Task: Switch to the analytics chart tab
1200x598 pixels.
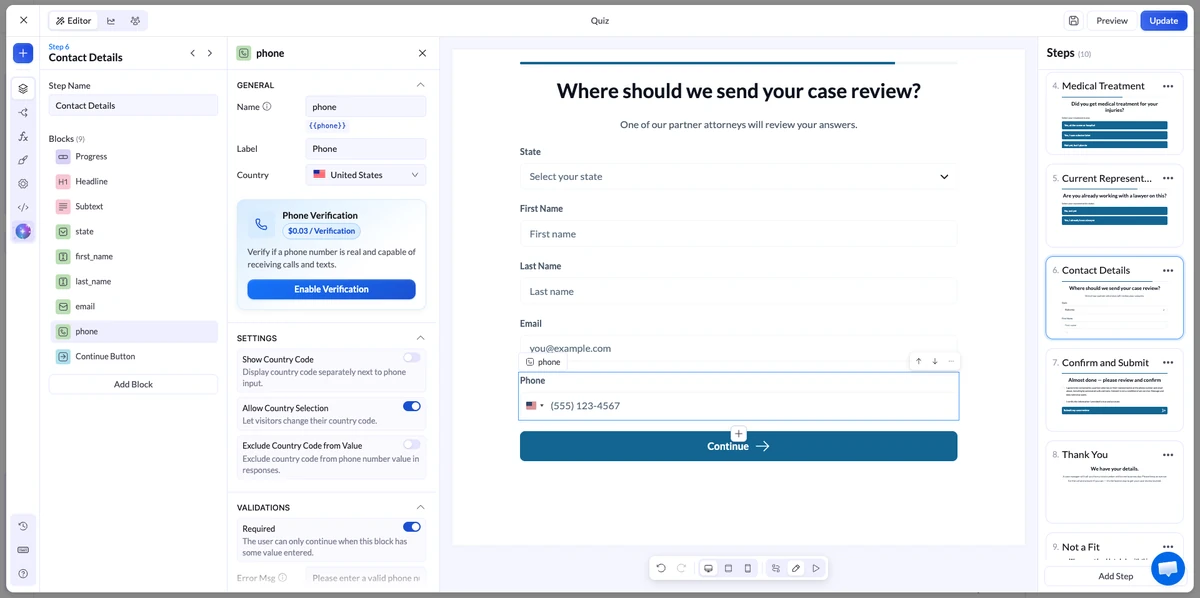Action: pos(111,20)
